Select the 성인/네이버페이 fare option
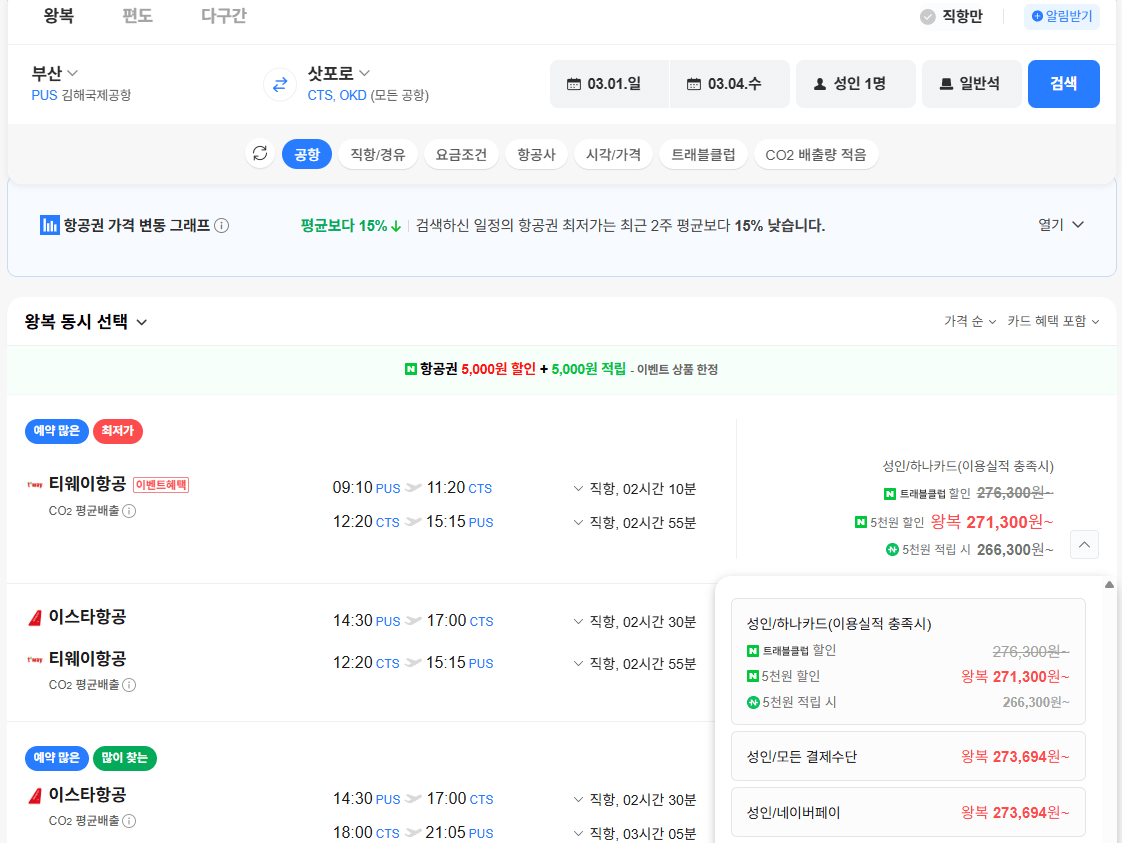Viewport: 1122px width, 843px height. point(908,812)
